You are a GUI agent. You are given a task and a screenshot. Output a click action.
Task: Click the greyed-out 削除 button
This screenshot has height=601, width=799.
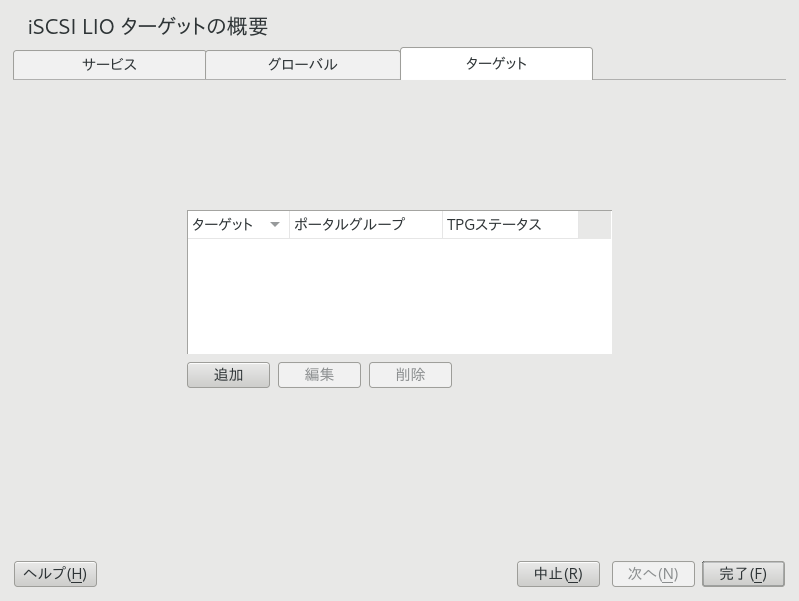pos(410,375)
